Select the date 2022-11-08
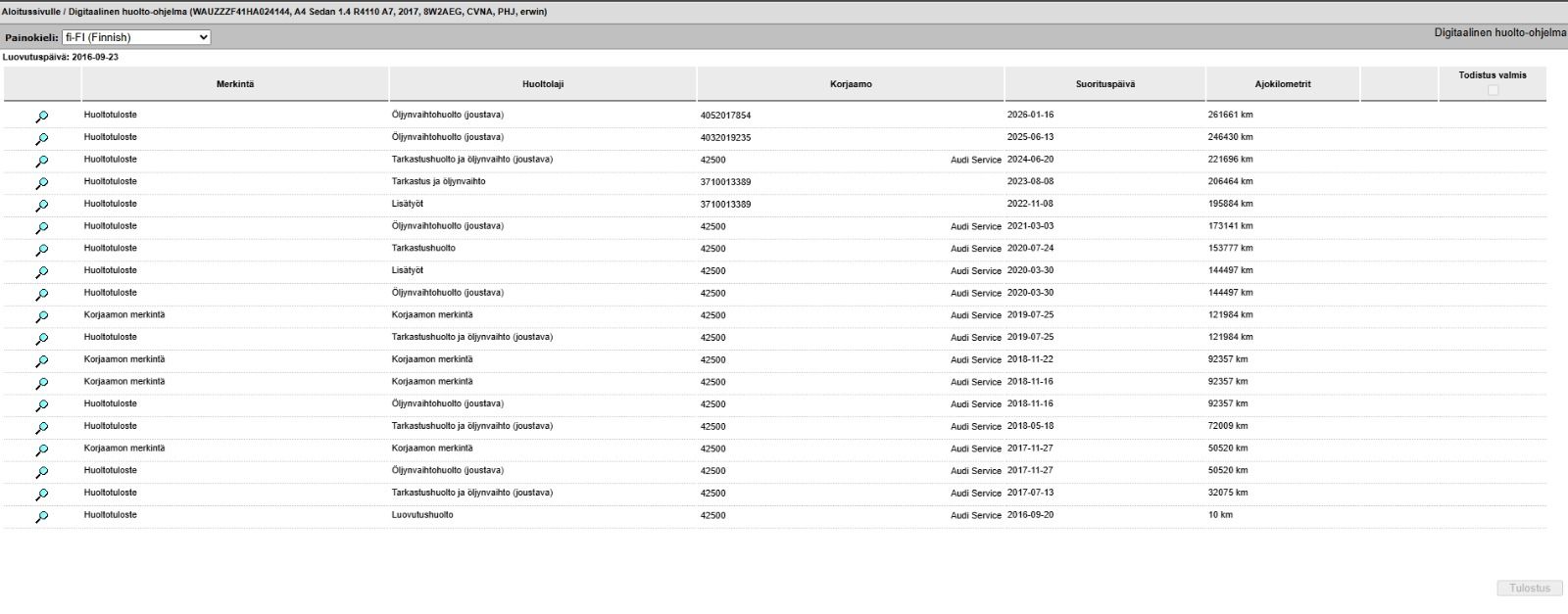Screen dimensions: 1568x614 point(1030,204)
